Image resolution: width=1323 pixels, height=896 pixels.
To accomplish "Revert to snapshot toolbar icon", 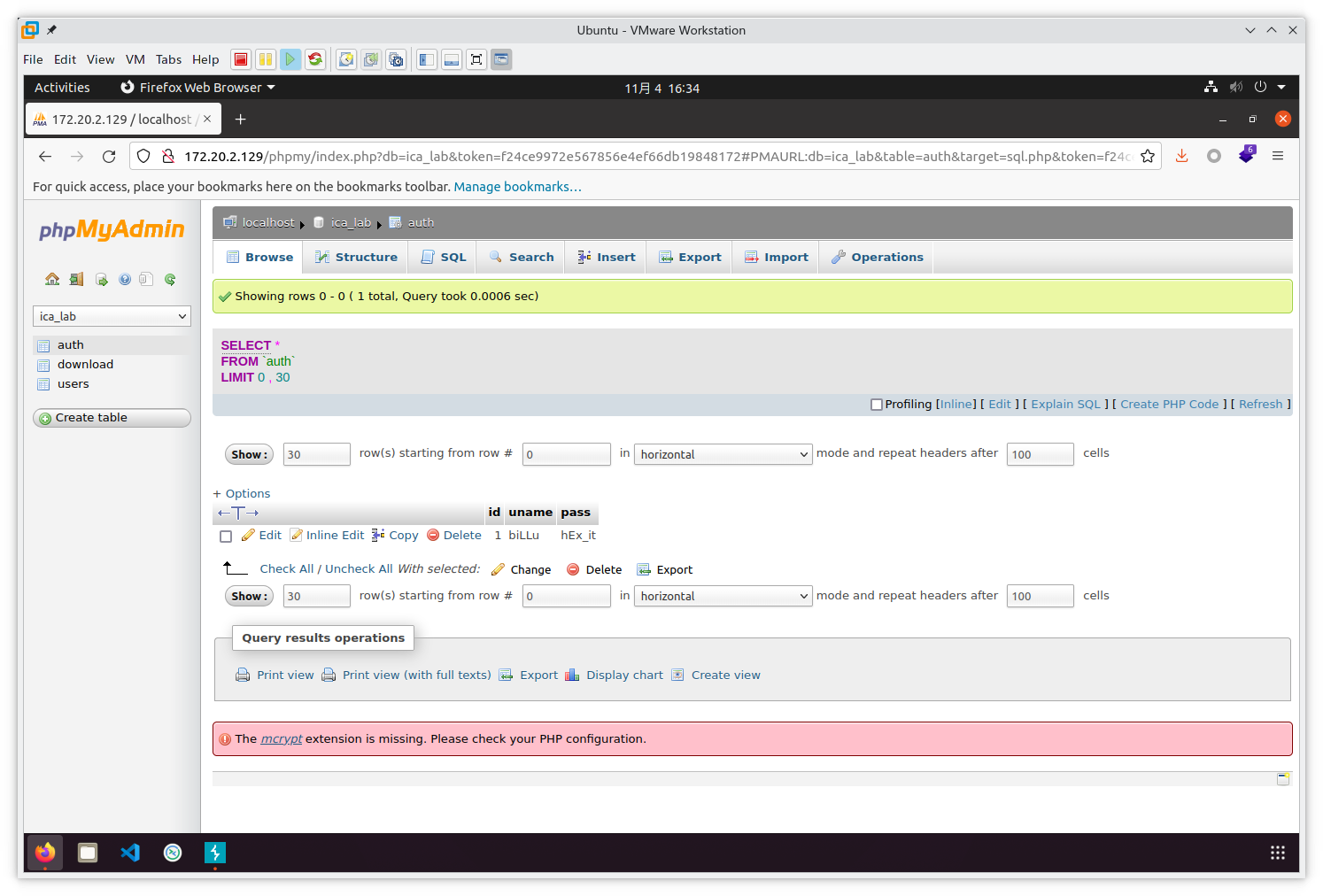I will click(371, 59).
